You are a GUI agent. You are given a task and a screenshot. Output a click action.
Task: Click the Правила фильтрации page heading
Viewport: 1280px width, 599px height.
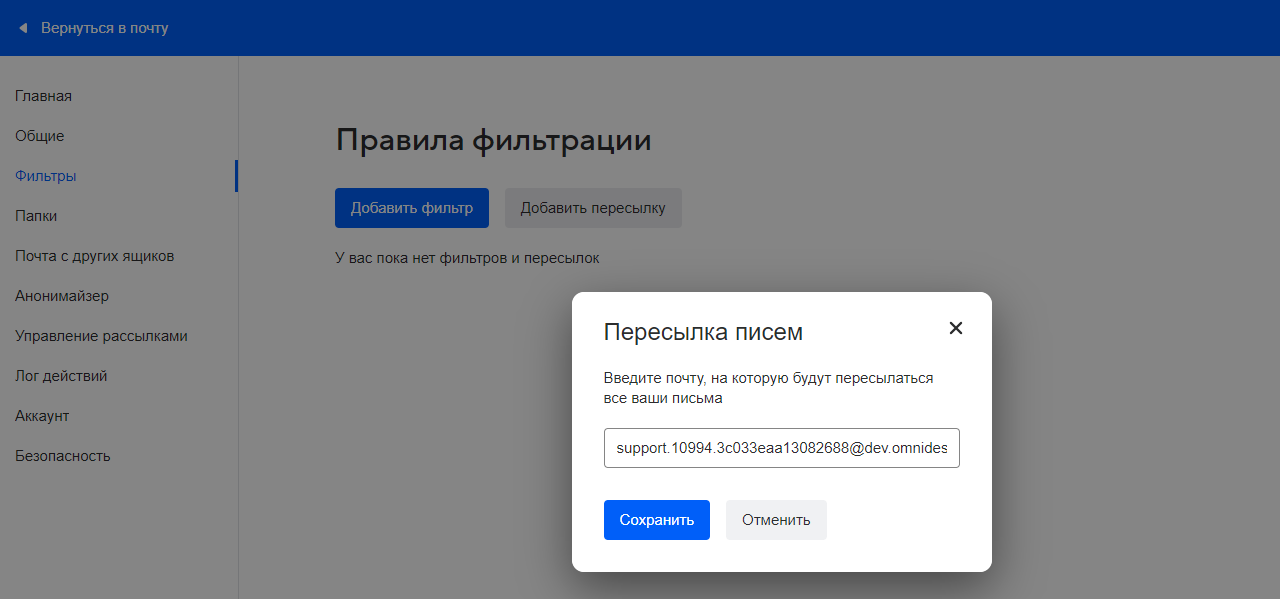(x=494, y=140)
